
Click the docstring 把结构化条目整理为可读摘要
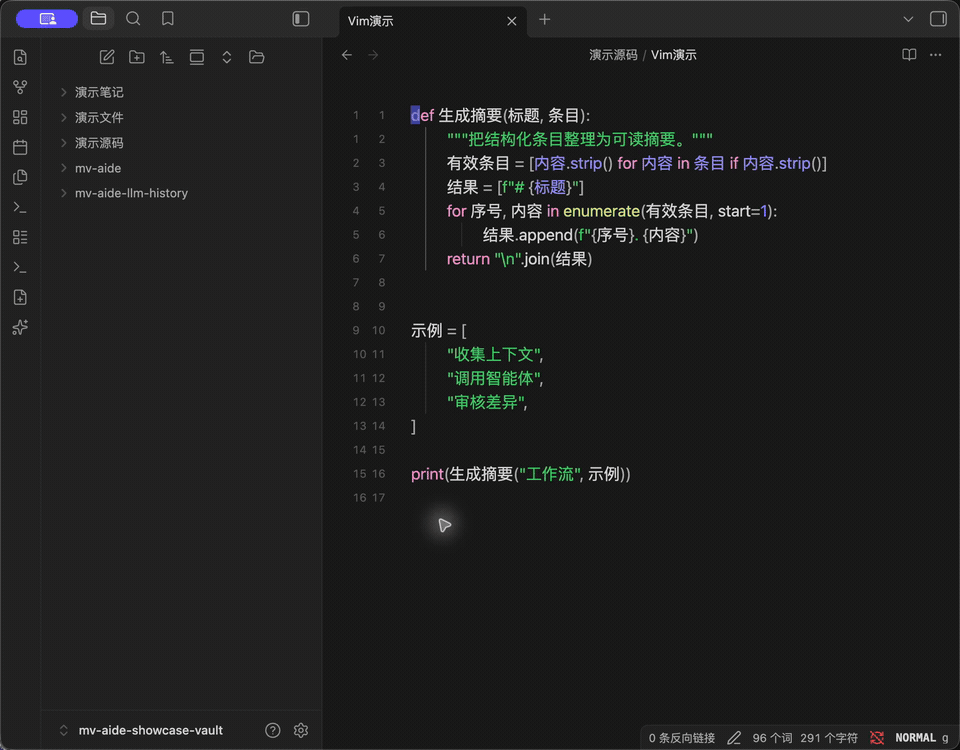[x=580, y=140]
